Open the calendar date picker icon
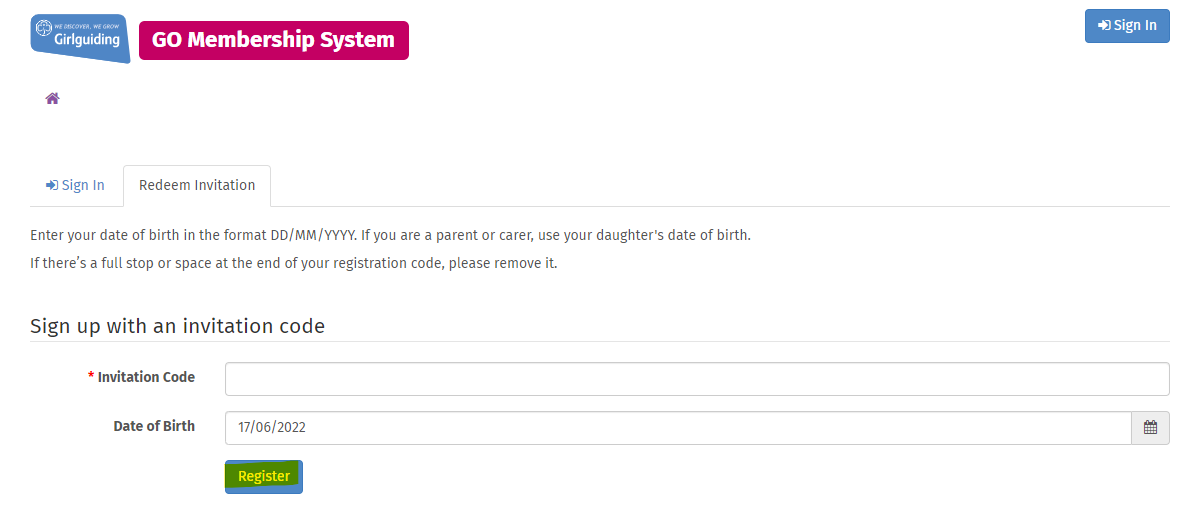The width and height of the screenshot is (1202, 516). pos(1150,428)
